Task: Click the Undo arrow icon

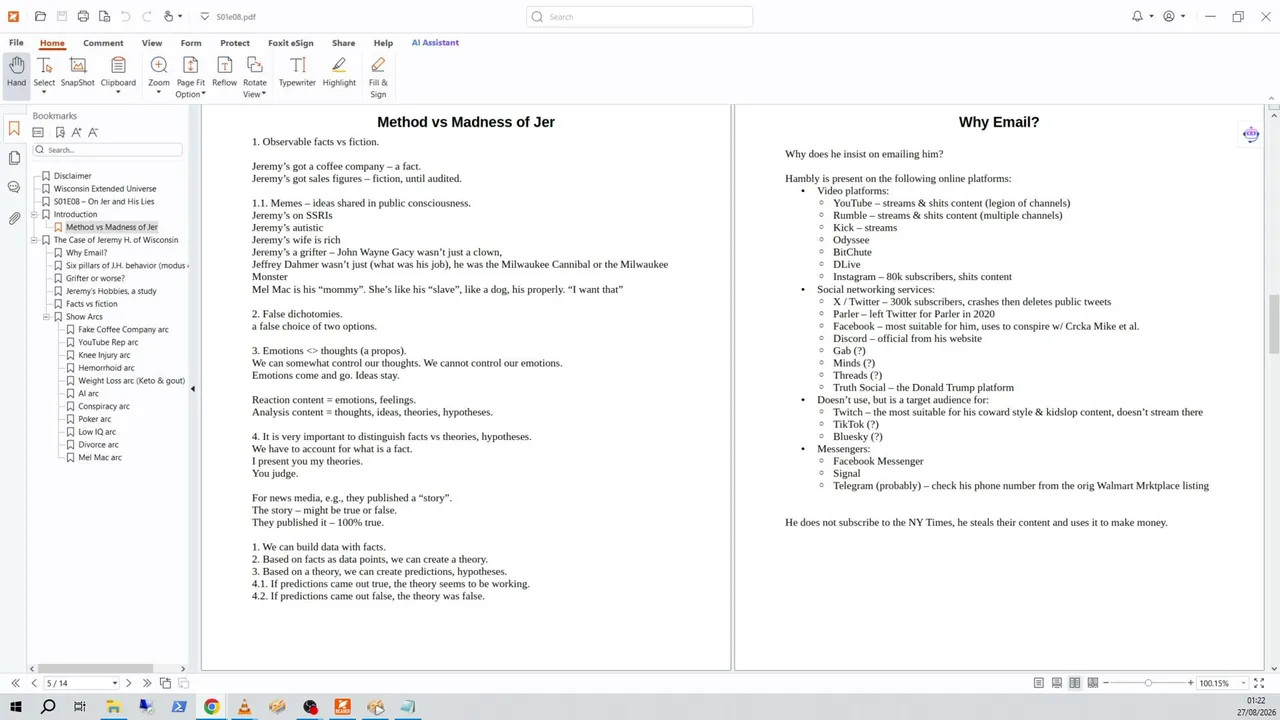Action: click(x=125, y=16)
